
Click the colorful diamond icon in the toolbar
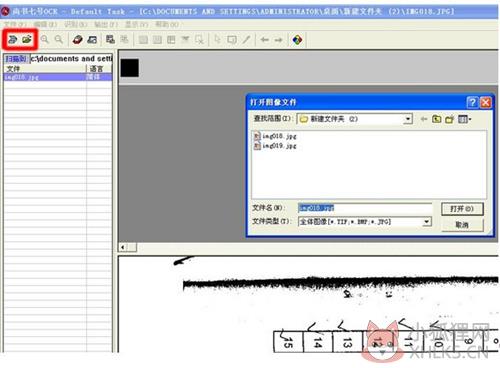(x=297, y=40)
